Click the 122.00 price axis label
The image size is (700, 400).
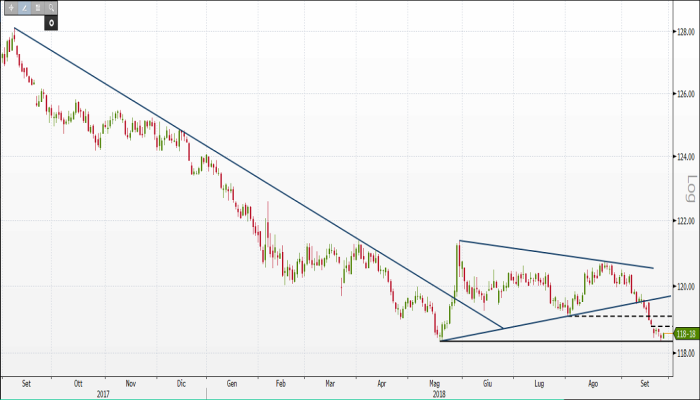[x=686, y=221]
